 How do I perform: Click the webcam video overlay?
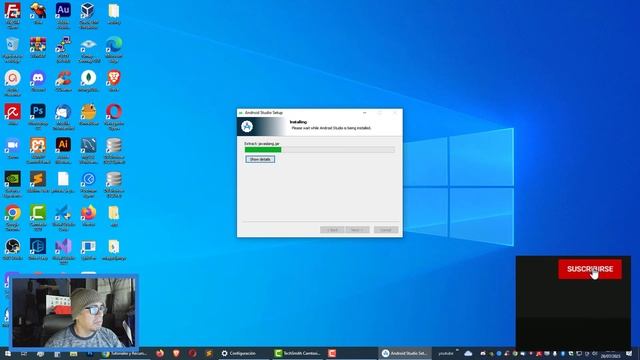73,312
